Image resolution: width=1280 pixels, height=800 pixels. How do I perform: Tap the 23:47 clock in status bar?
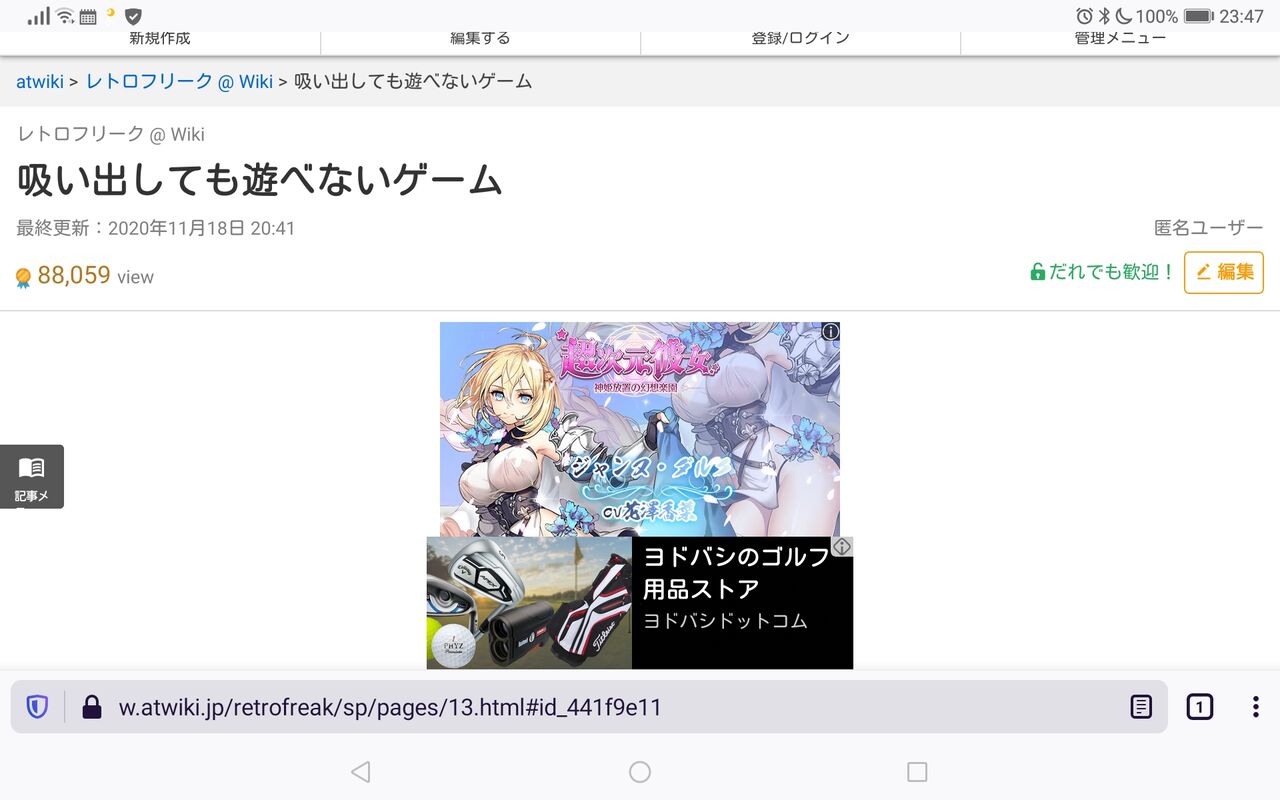click(x=1241, y=16)
